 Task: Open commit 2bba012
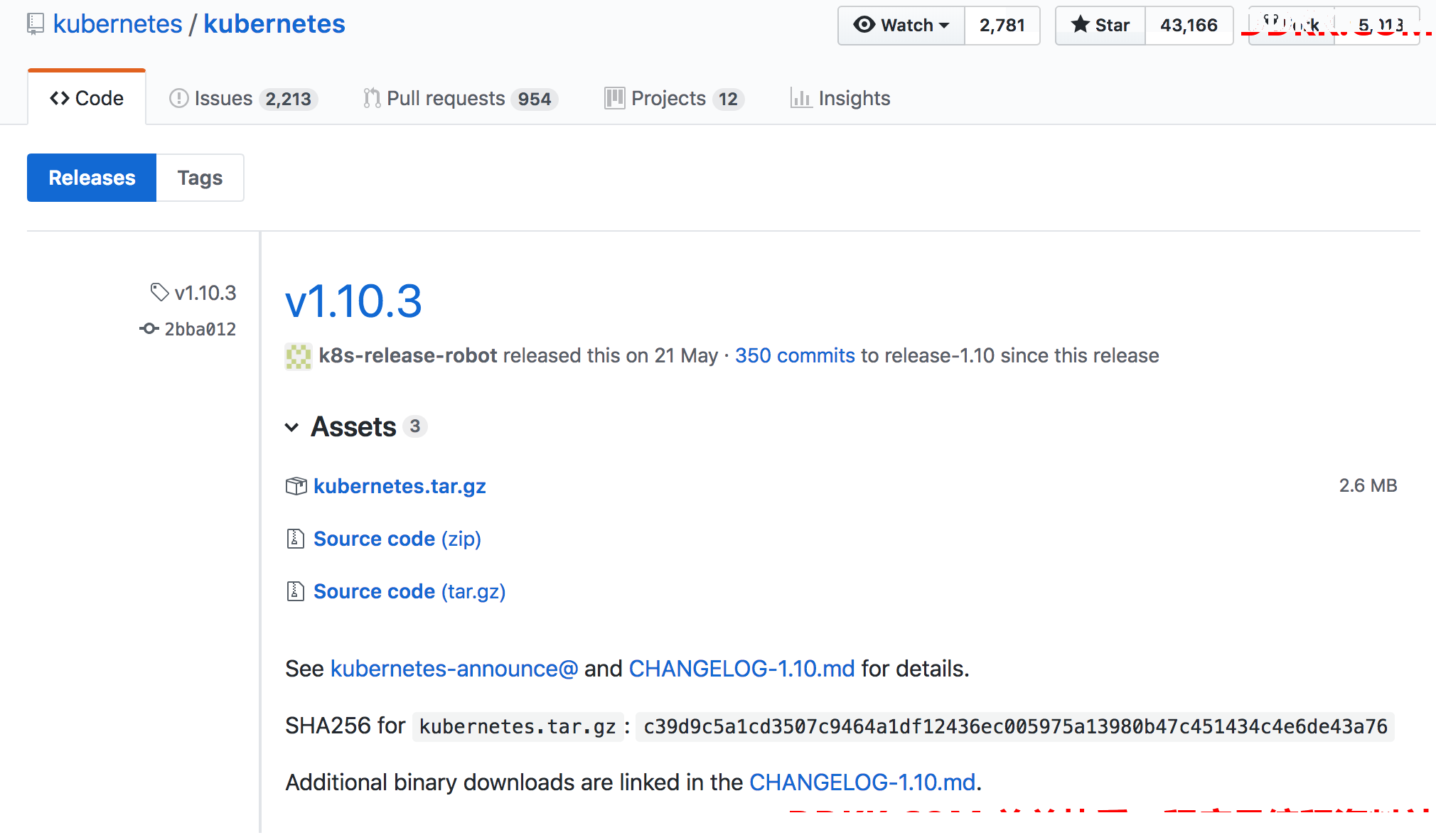pos(200,329)
